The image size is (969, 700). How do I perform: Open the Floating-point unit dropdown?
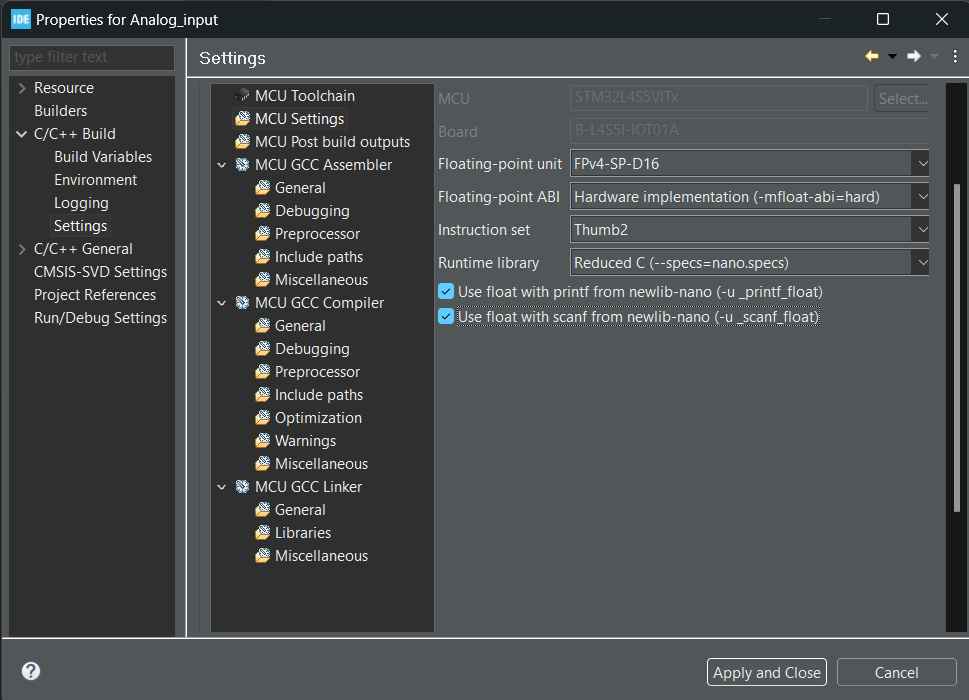coord(920,164)
